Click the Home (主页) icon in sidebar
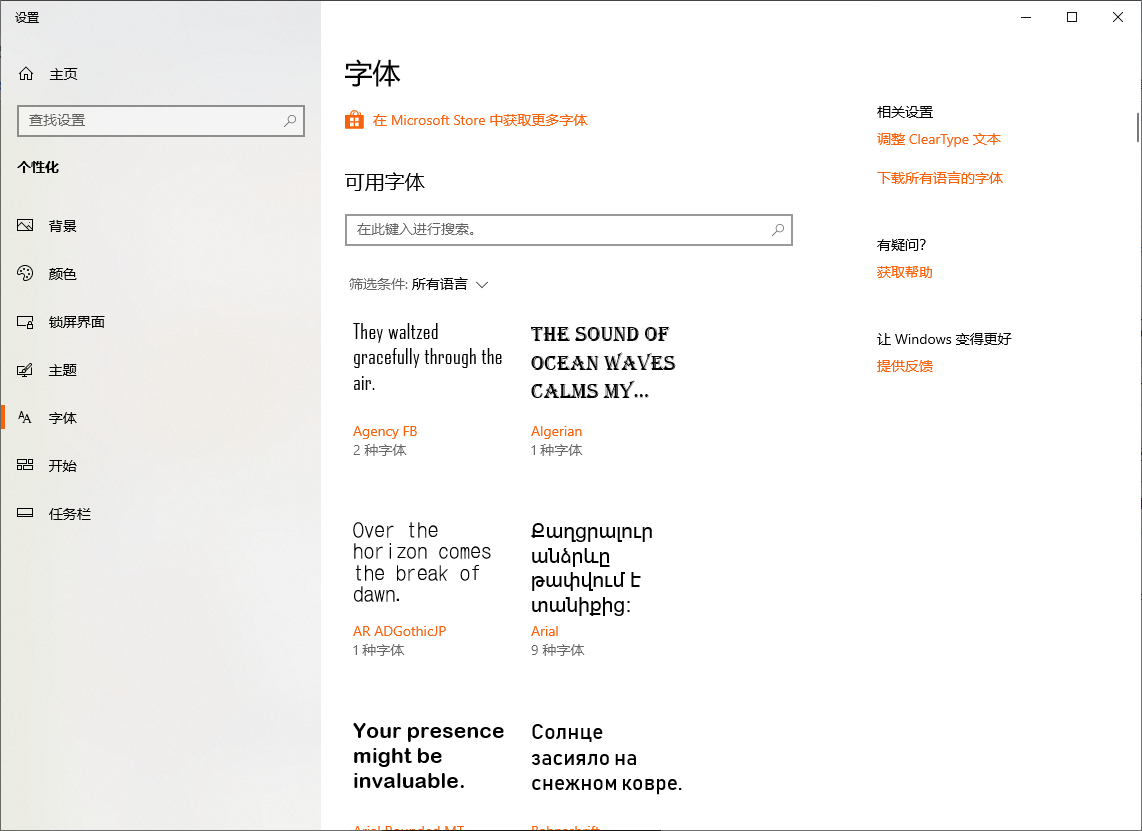The image size is (1142, 831). [x=26, y=74]
